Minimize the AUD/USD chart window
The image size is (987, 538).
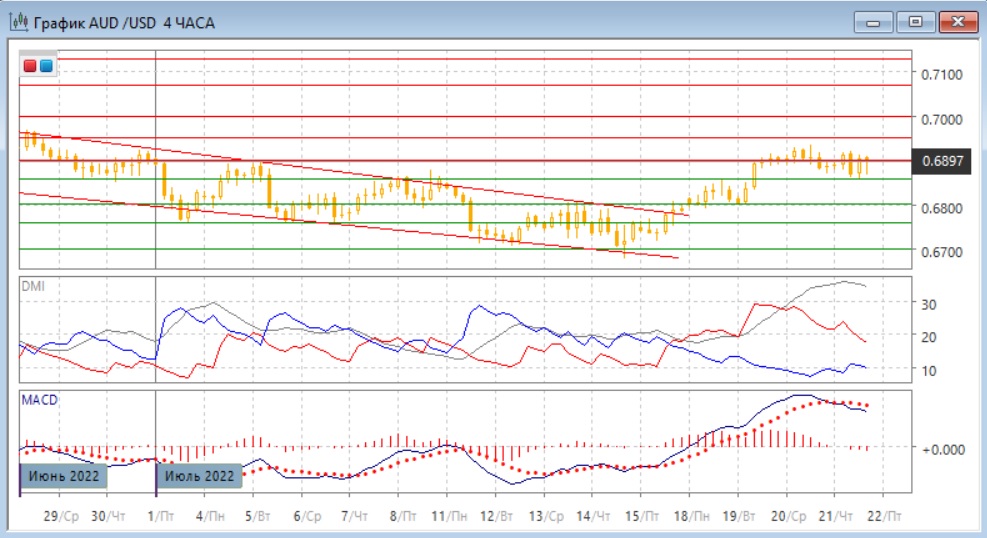pyautogui.click(x=874, y=21)
